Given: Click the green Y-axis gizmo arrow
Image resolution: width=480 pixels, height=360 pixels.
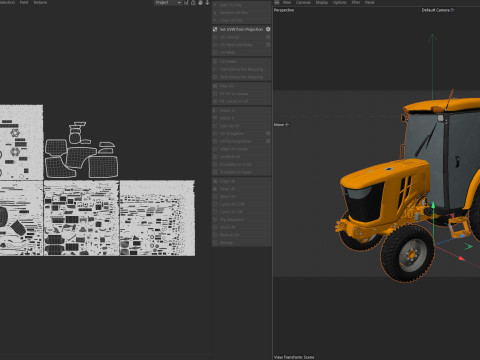Looking at the screenshot, I should [x=433, y=205].
